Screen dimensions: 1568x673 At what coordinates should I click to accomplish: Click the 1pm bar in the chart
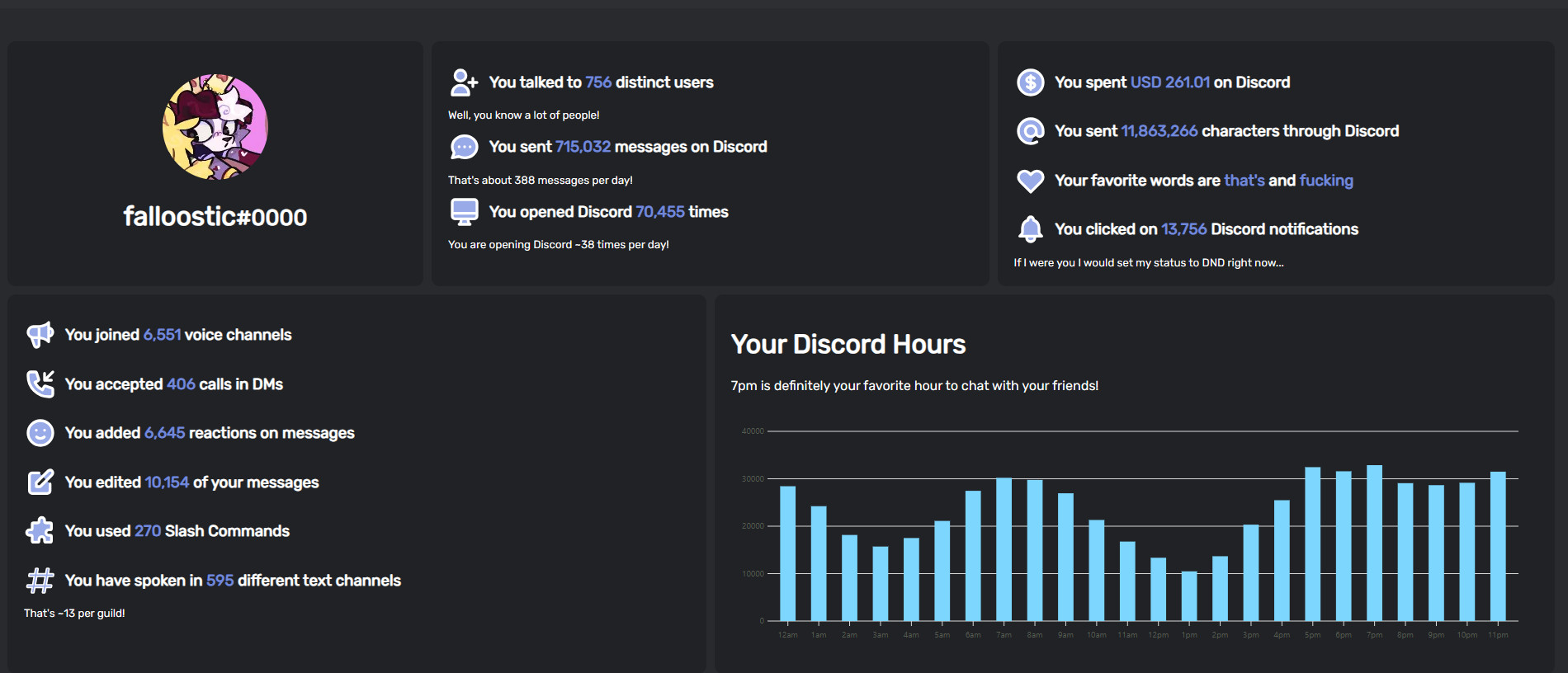(x=1189, y=596)
